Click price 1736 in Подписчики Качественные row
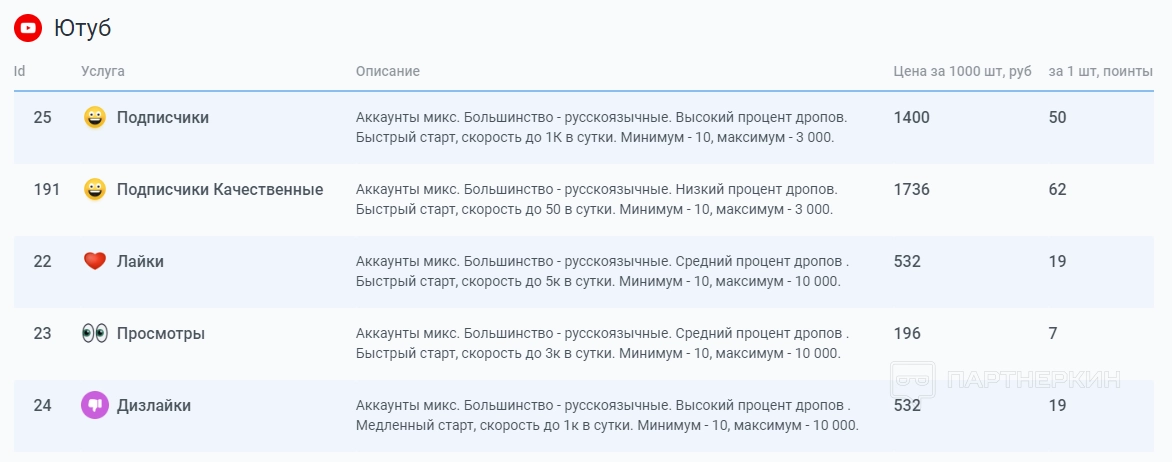Screen dimensions: 1172x462 [x=912, y=190]
